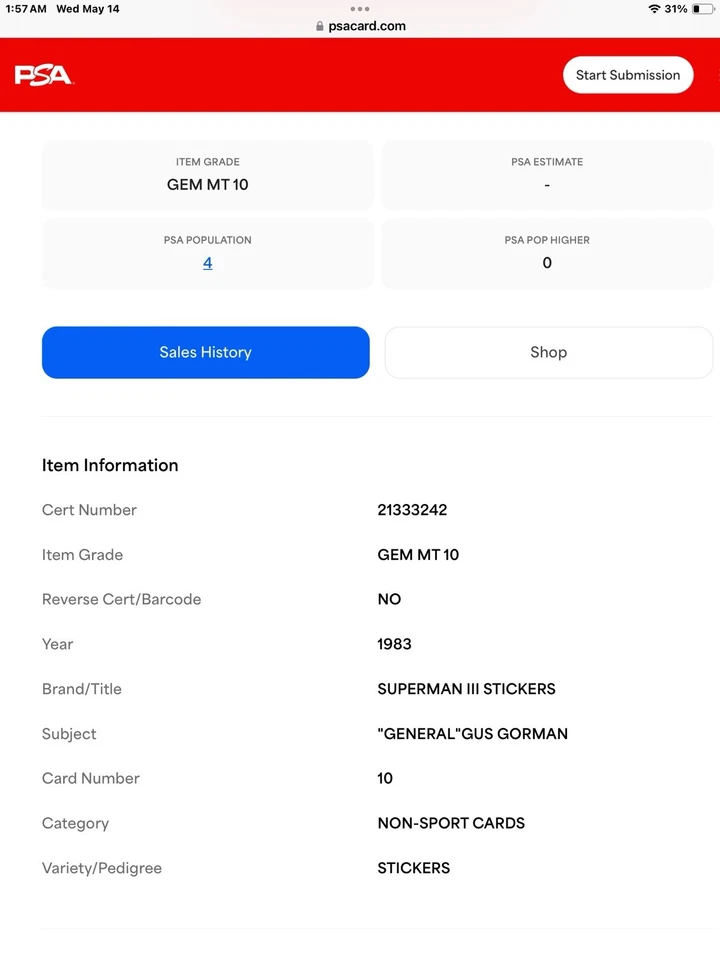Select the PSA Estimate card
This screenshot has width=720, height=960.
[x=547, y=175]
